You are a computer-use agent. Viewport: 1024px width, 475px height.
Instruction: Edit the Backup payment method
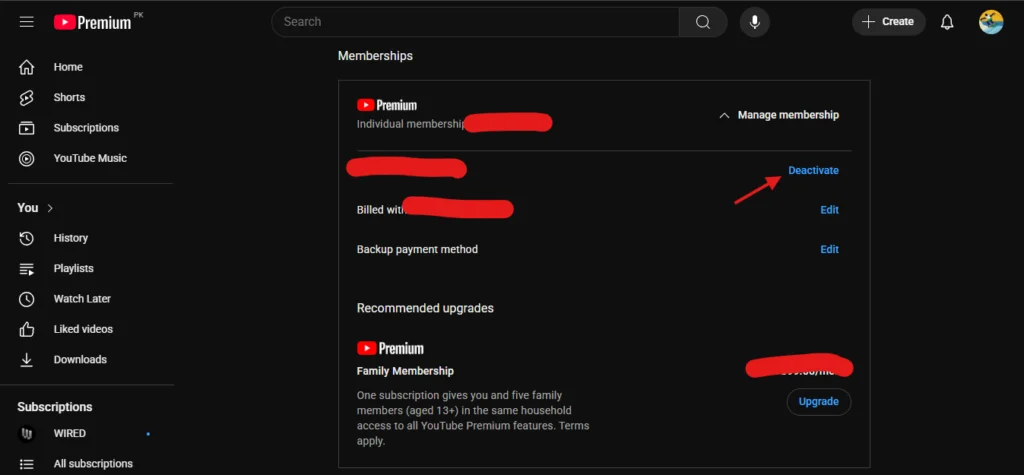829,250
